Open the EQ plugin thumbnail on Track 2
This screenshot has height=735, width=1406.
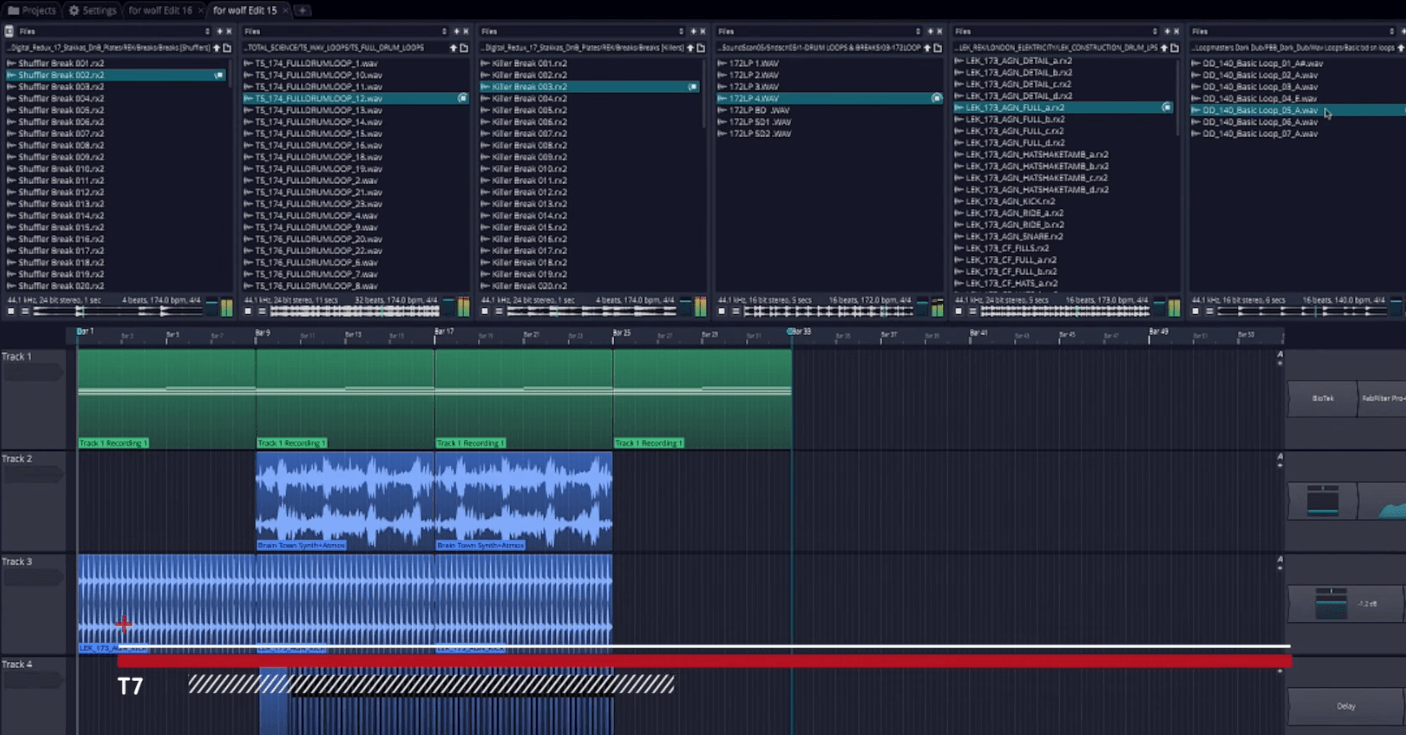(1324, 501)
